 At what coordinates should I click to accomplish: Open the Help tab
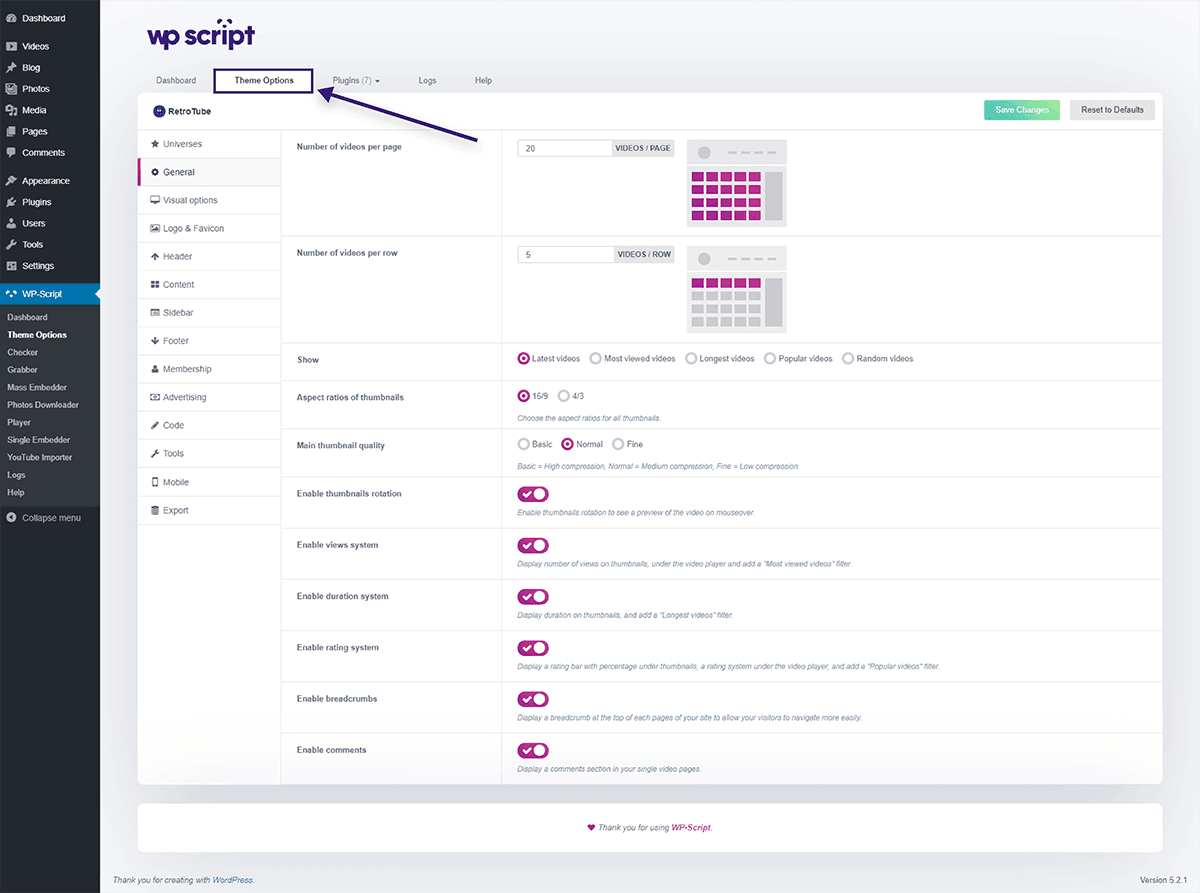(483, 80)
